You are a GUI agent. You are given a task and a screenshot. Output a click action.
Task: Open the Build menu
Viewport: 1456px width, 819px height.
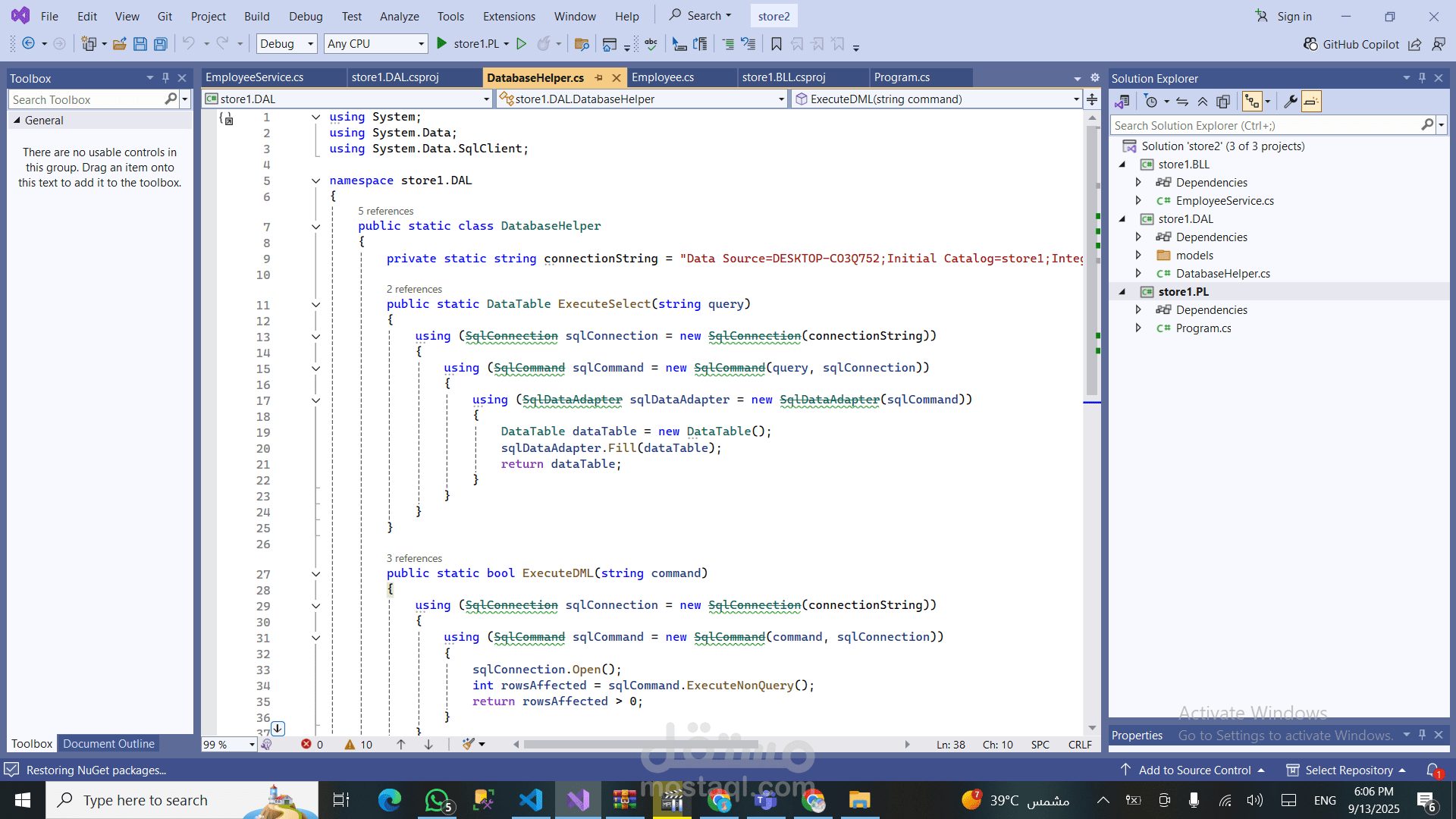point(256,16)
